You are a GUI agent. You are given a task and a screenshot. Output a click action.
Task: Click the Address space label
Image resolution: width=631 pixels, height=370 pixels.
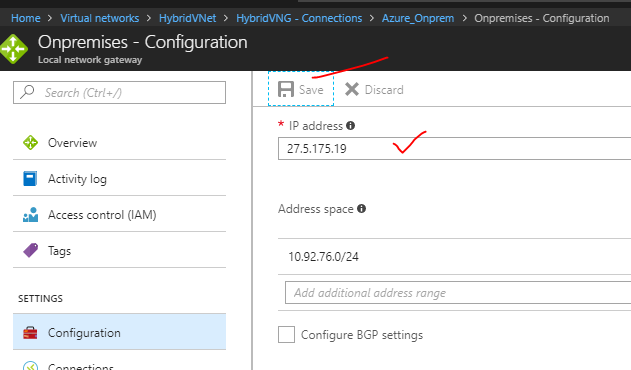click(x=316, y=209)
